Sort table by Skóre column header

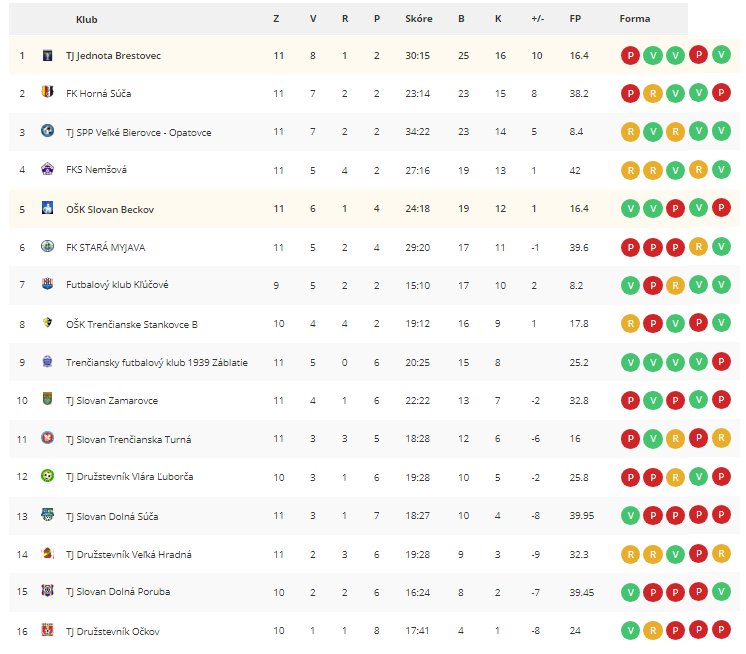[x=419, y=19]
